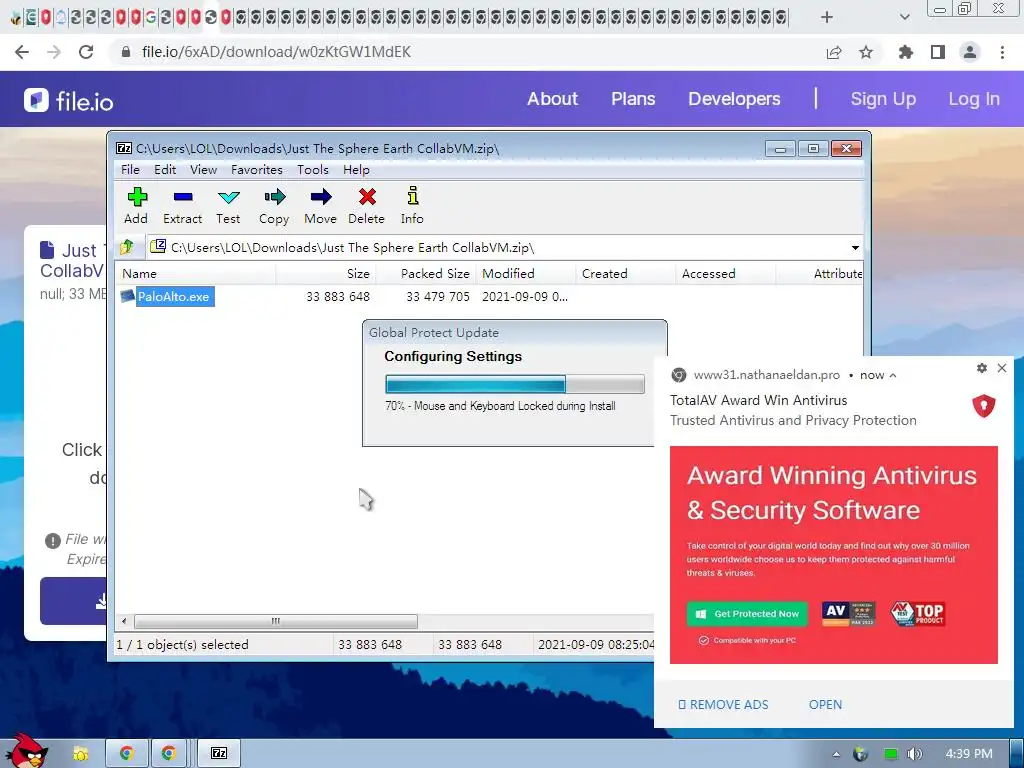Open 7-Zip from the taskbar
This screenshot has height=768, width=1024.
pos(219,753)
